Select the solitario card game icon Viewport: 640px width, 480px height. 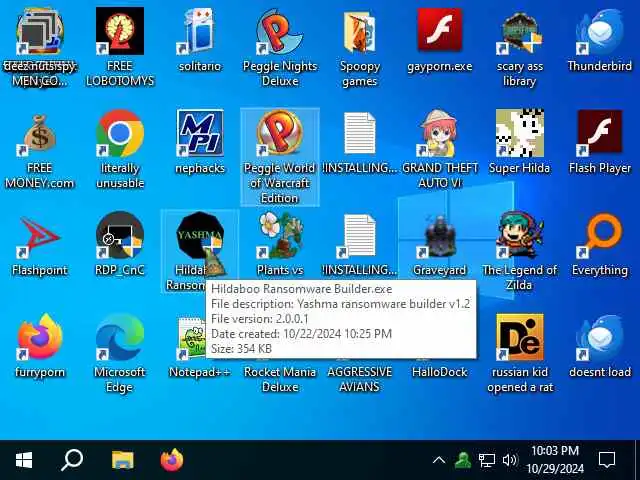tap(200, 31)
